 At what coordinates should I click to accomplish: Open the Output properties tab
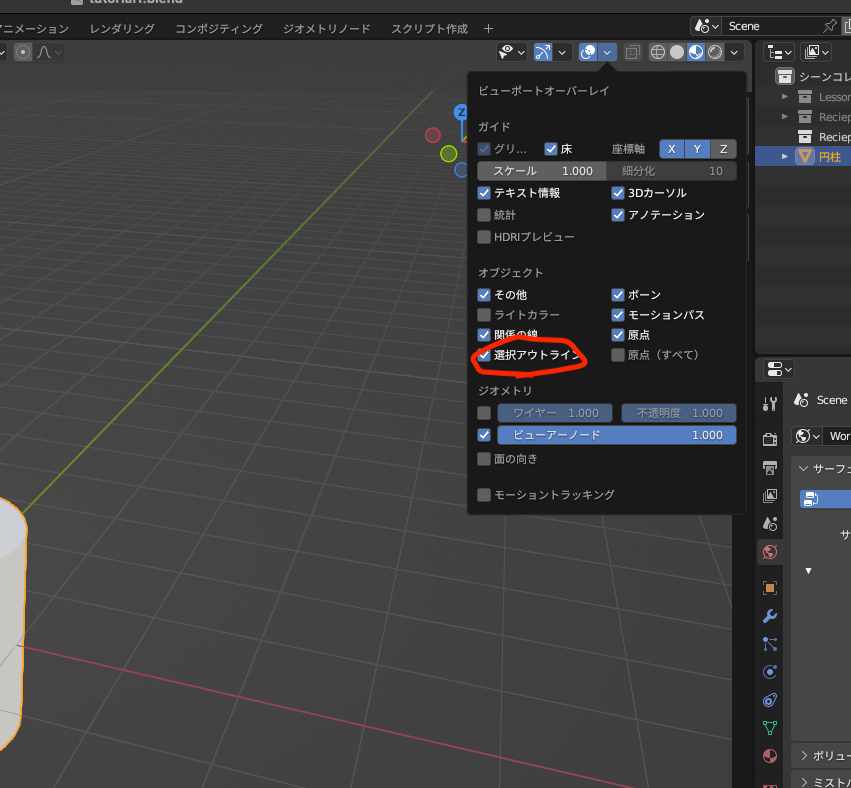coord(770,467)
